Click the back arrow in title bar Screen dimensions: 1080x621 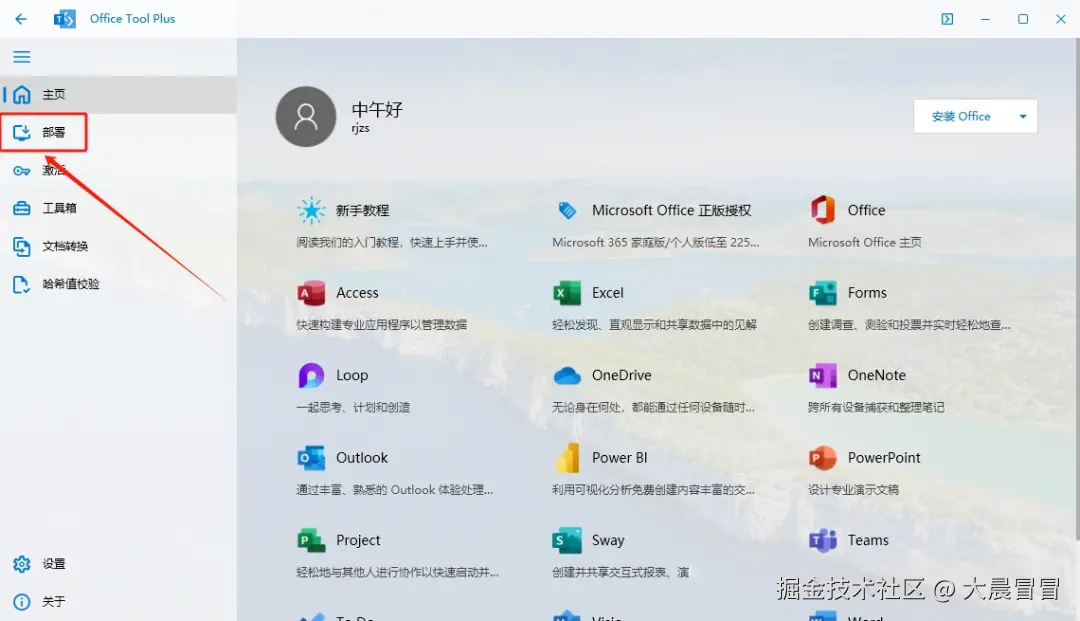(x=21, y=19)
